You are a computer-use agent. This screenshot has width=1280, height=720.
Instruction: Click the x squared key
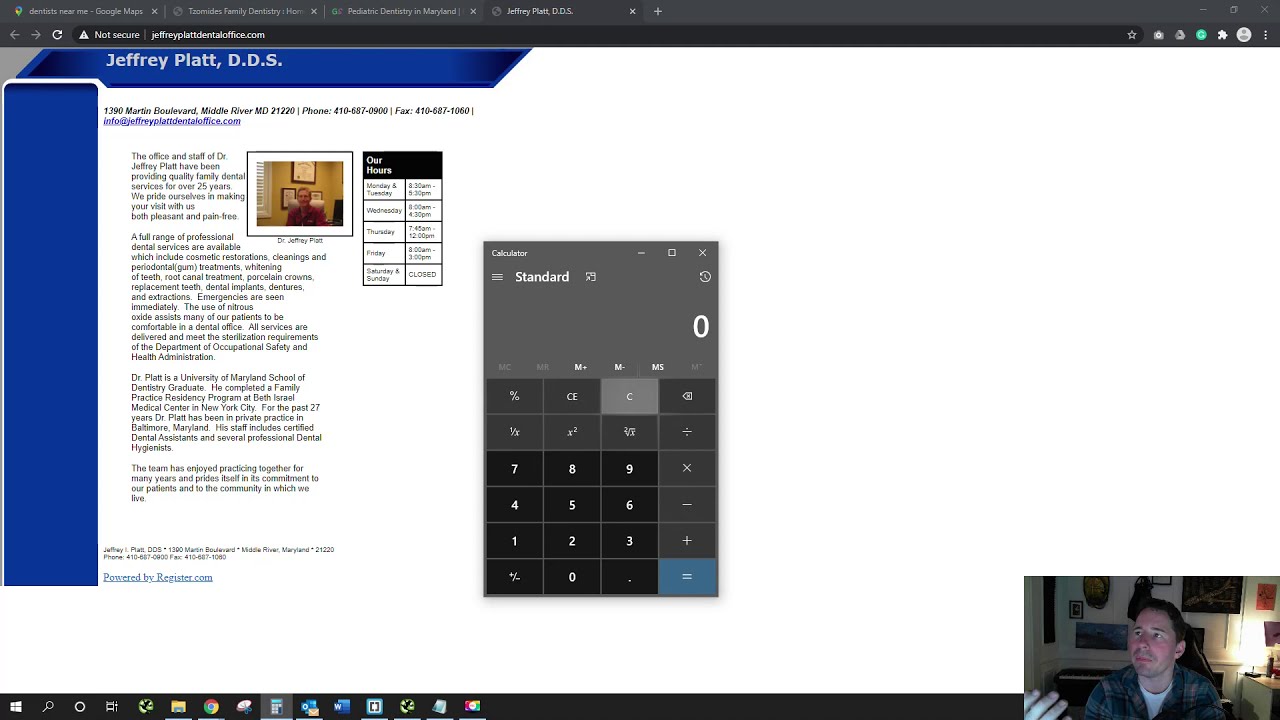572,432
